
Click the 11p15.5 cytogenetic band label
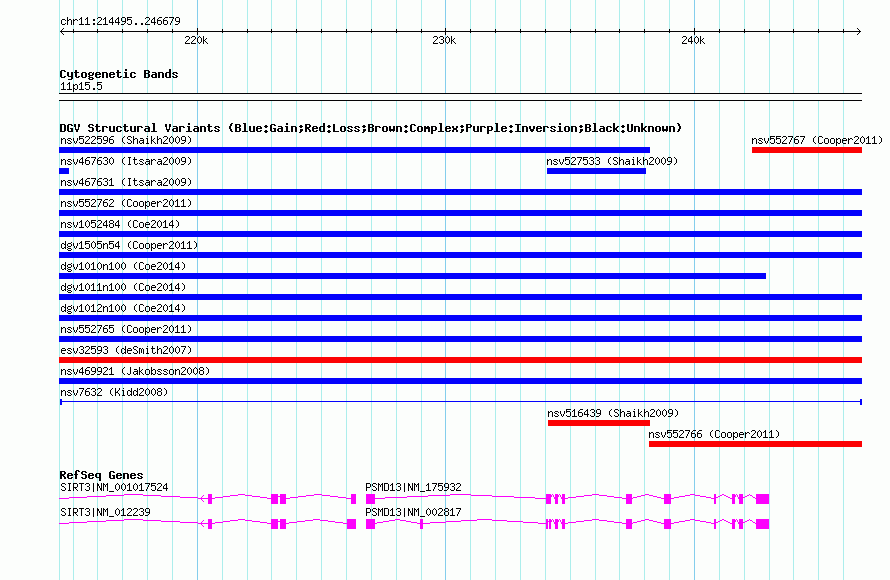click(81, 87)
